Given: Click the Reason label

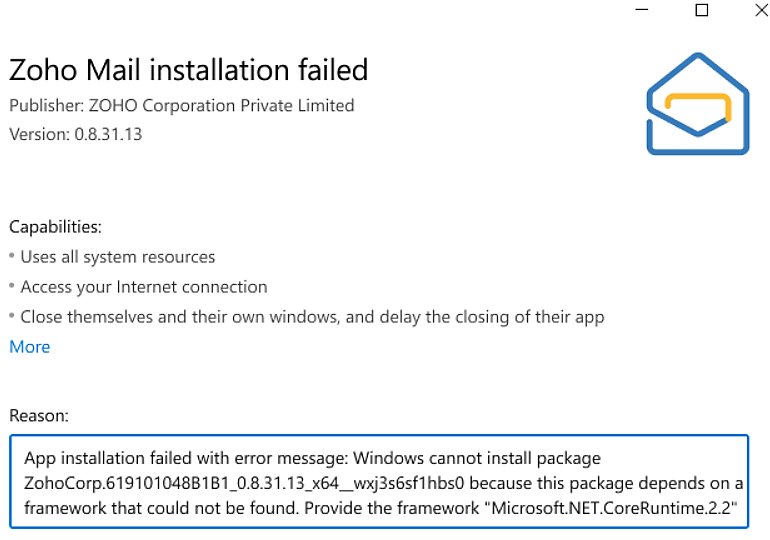Looking at the screenshot, I should (x=39, y=415).
